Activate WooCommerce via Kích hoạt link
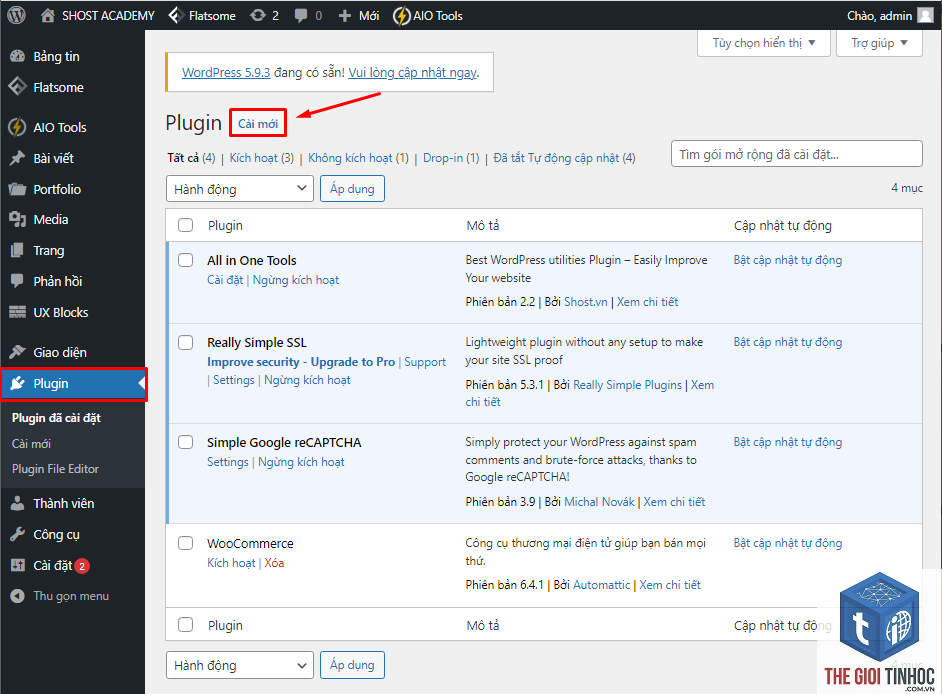942x694 pixels. tap(231, 562)
